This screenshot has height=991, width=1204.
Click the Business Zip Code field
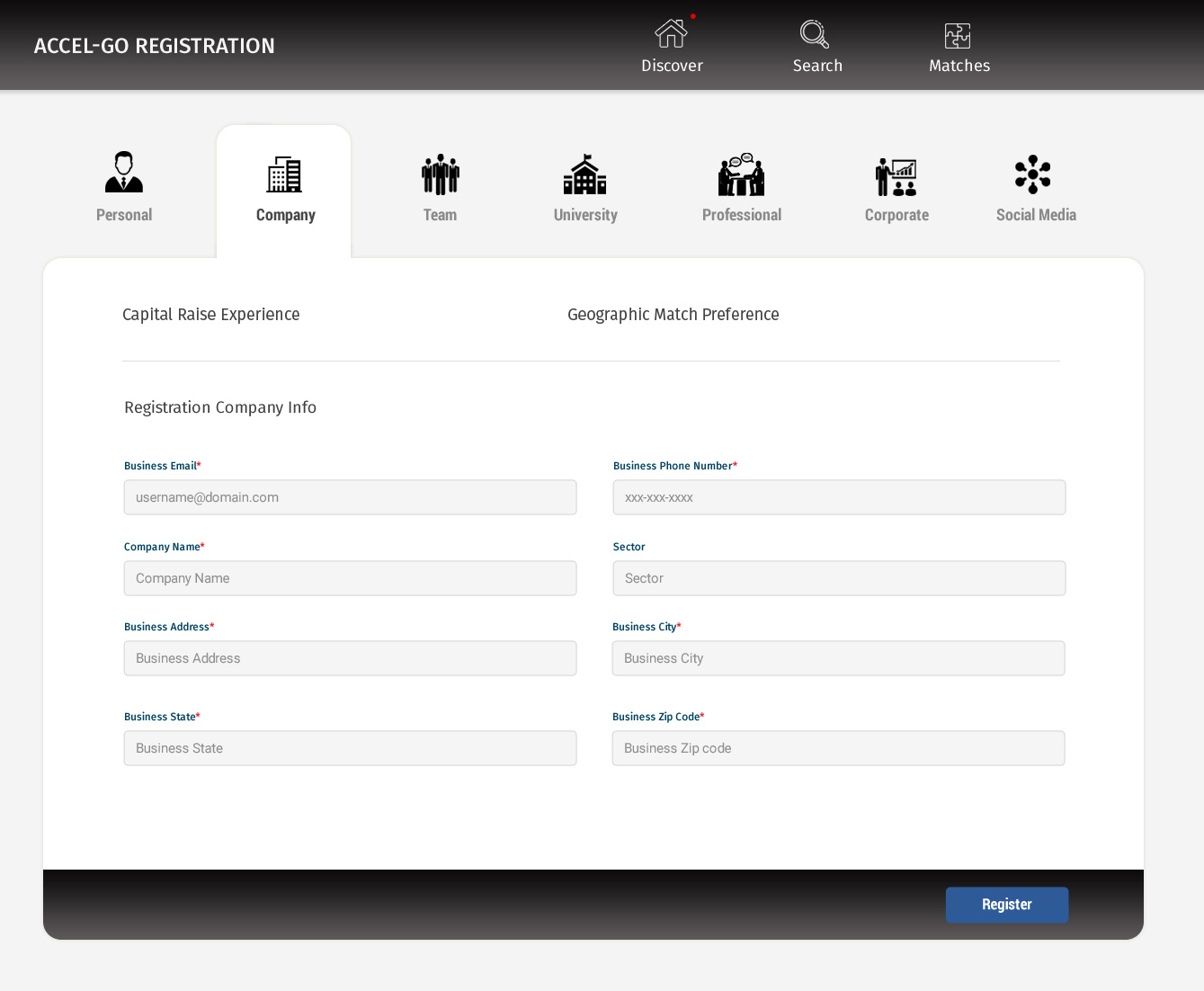[838, 748]
